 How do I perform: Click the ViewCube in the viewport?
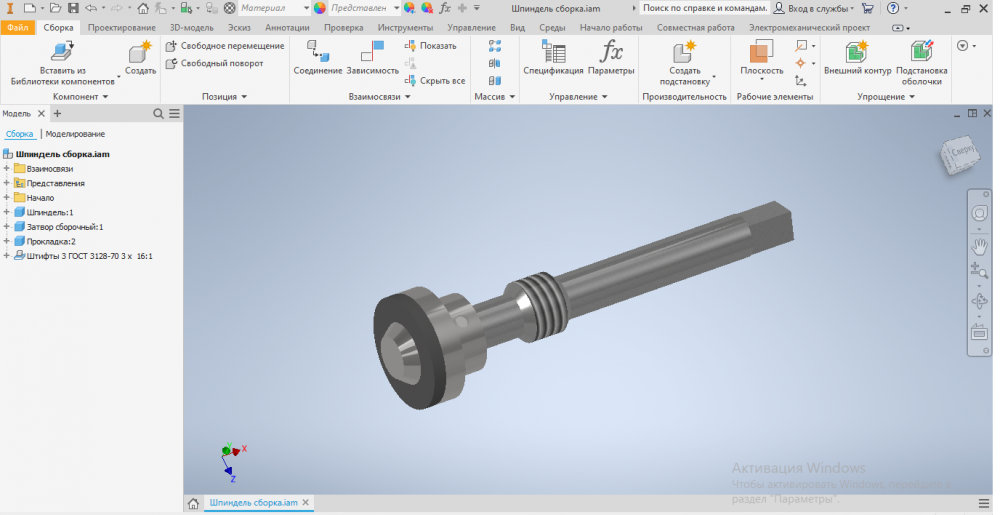(954, 151)
